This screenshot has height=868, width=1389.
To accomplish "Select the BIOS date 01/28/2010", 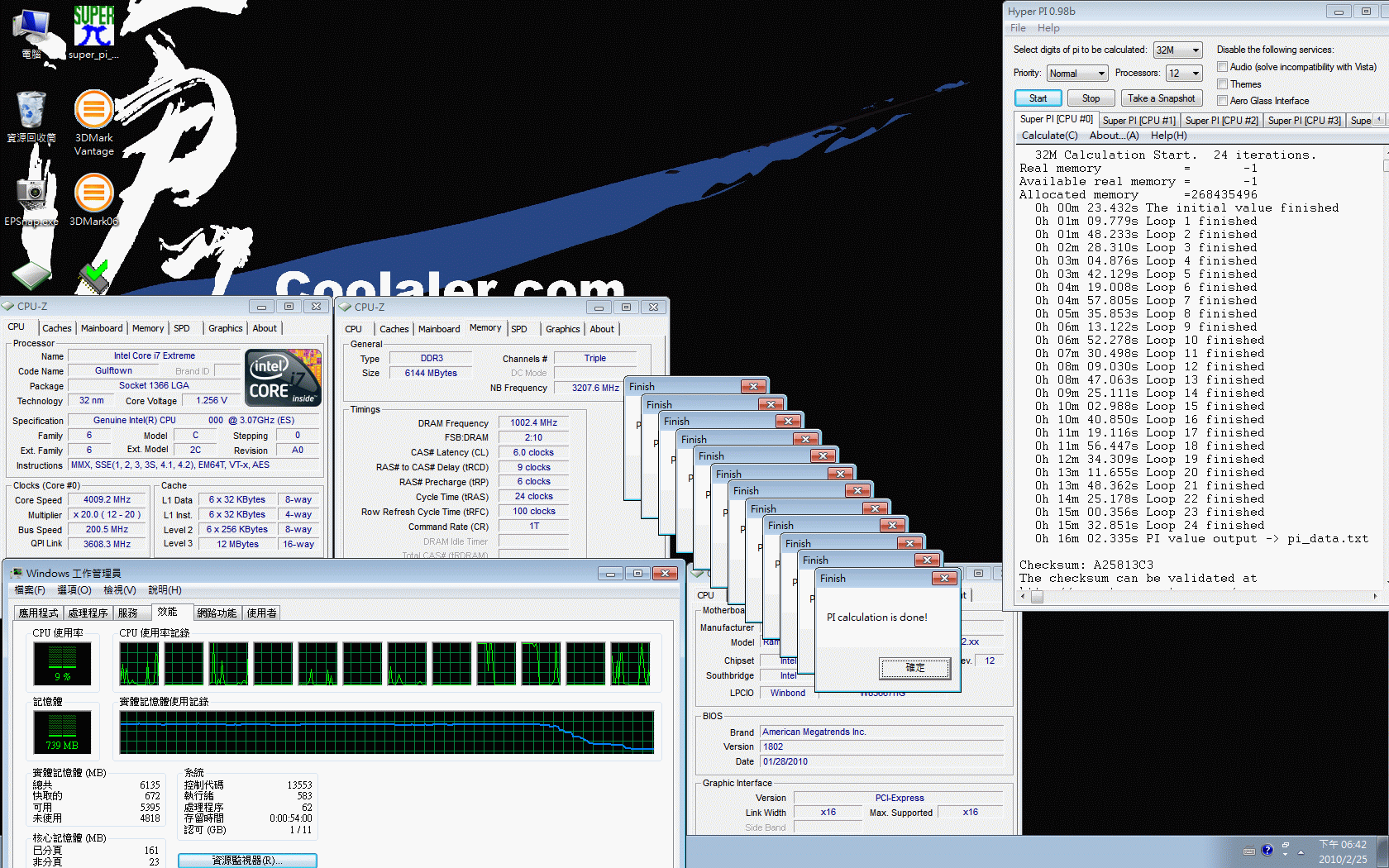I will pos(881,761).
